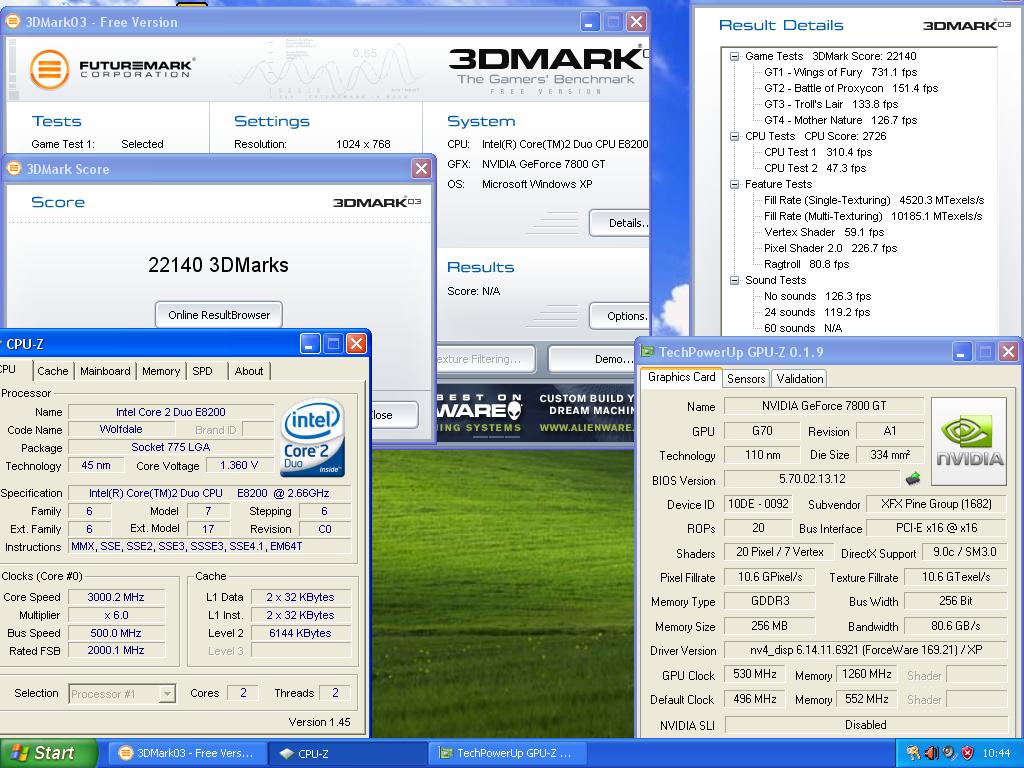1024x768 pixels.
Task: Switch to the Mainboard tab
Action: click(x=105, y=371)
